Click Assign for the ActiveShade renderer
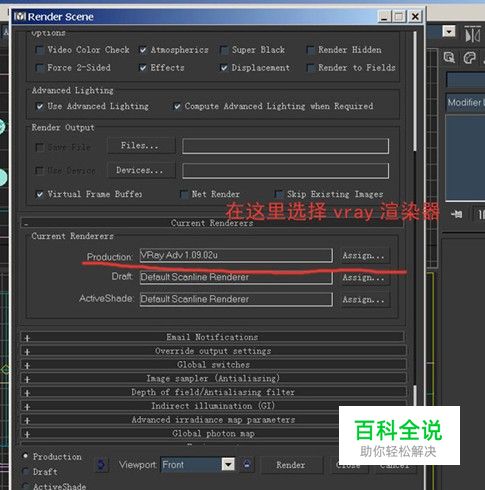 [x=364, y=300]
